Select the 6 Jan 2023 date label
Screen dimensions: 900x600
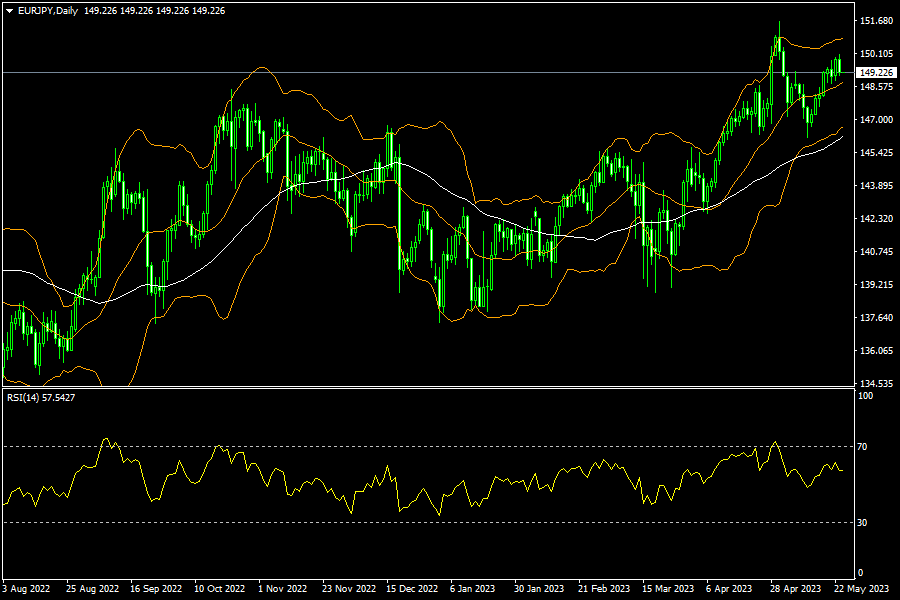tap(472, 589)
